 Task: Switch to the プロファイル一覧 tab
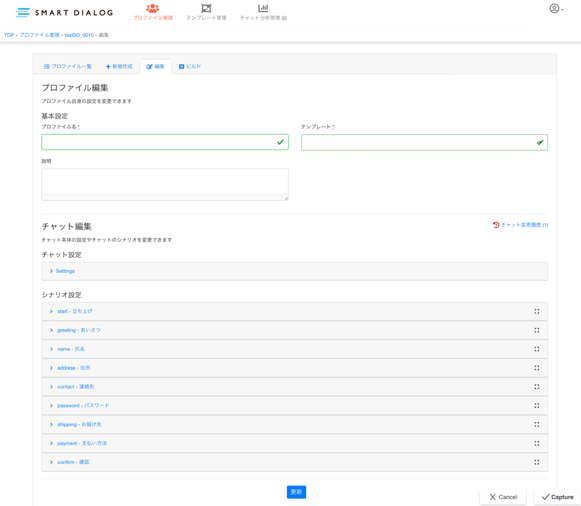pyautogui.click(x=67, y=67)
